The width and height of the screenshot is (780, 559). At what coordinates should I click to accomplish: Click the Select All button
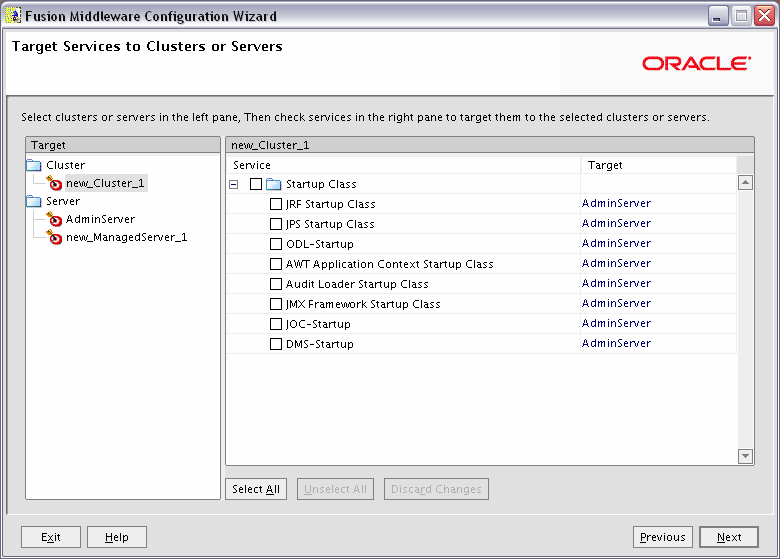pos(256,489)
